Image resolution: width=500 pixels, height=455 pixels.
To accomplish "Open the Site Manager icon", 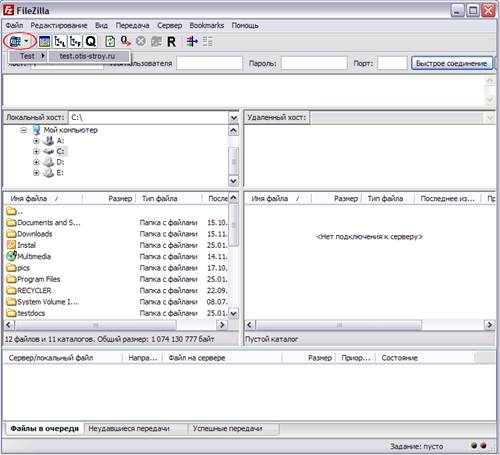I will click(15, 42).
